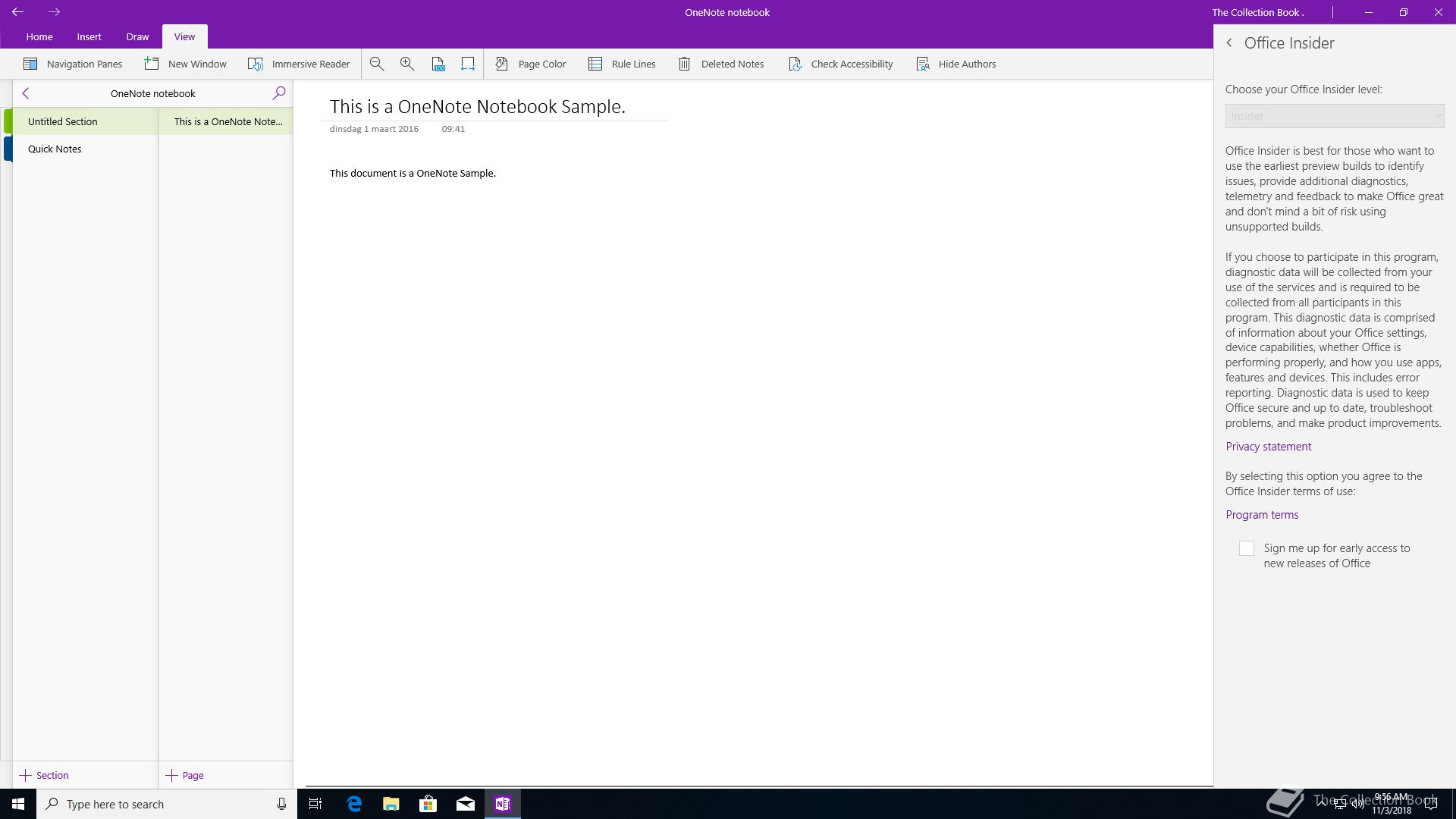Check 'Sign me up for early access'
This screenshot has height=819, width=1456.
pos(1247,548)
